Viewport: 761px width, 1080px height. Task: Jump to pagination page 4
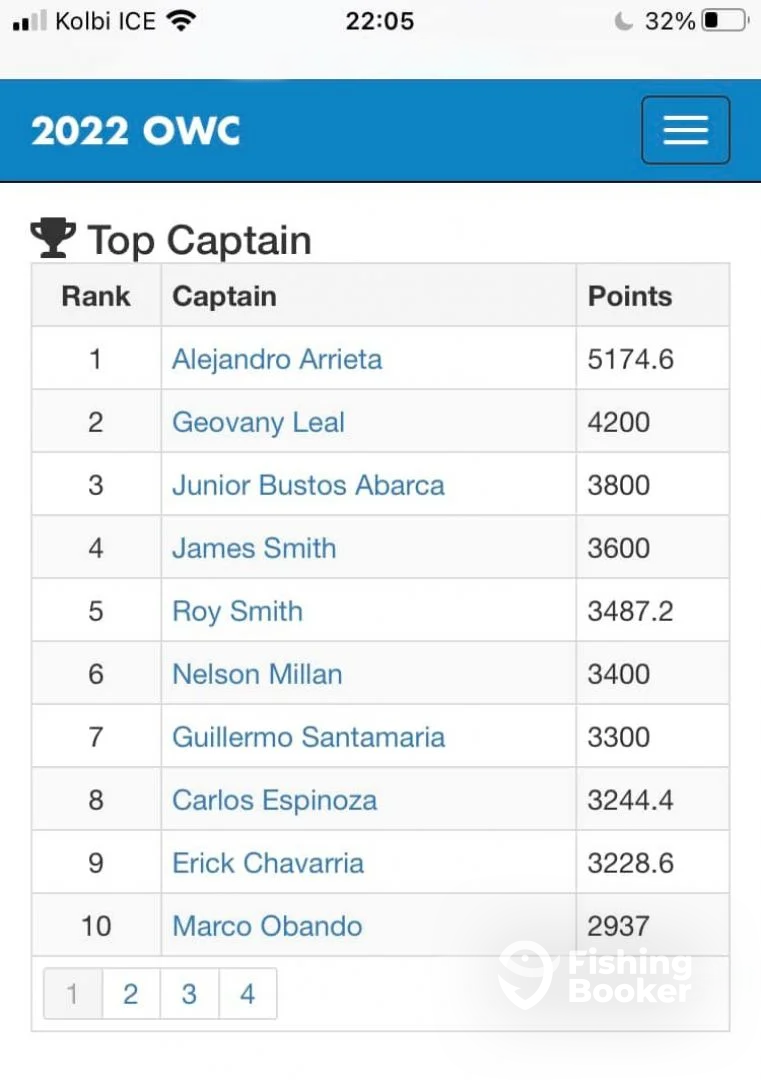coord(247,994)
